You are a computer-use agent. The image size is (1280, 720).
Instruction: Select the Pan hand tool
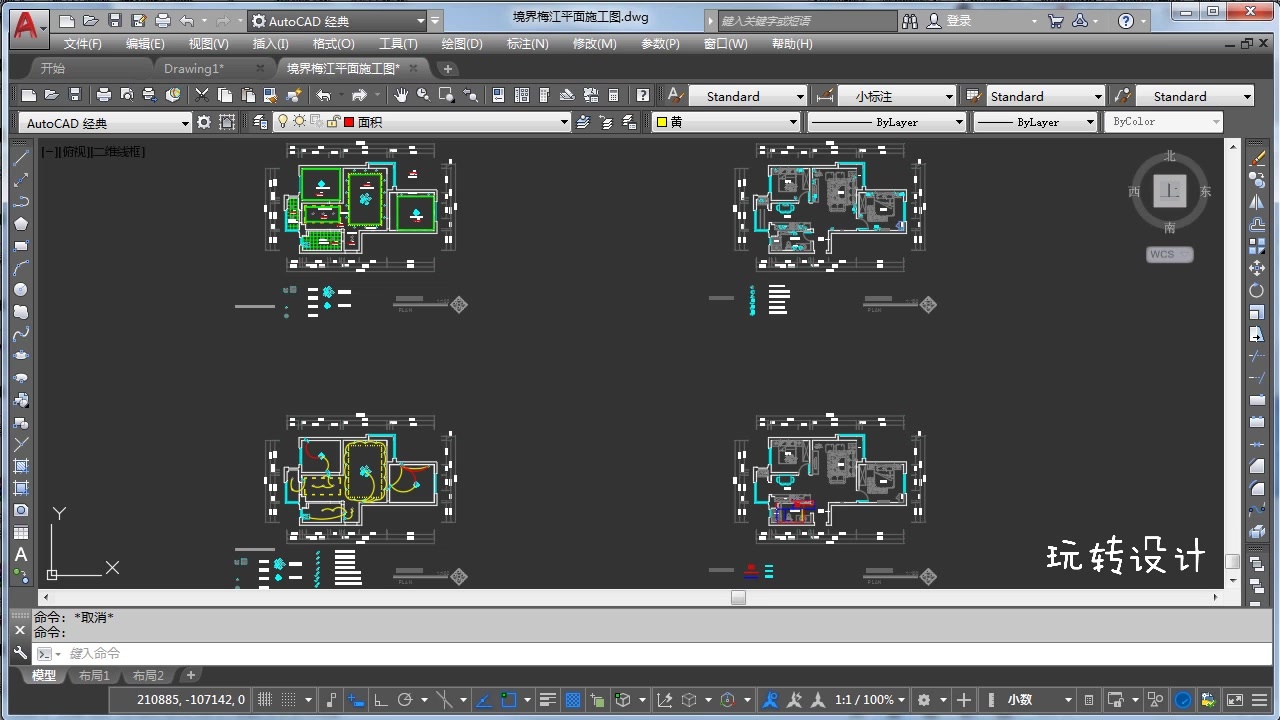[401, 95]
